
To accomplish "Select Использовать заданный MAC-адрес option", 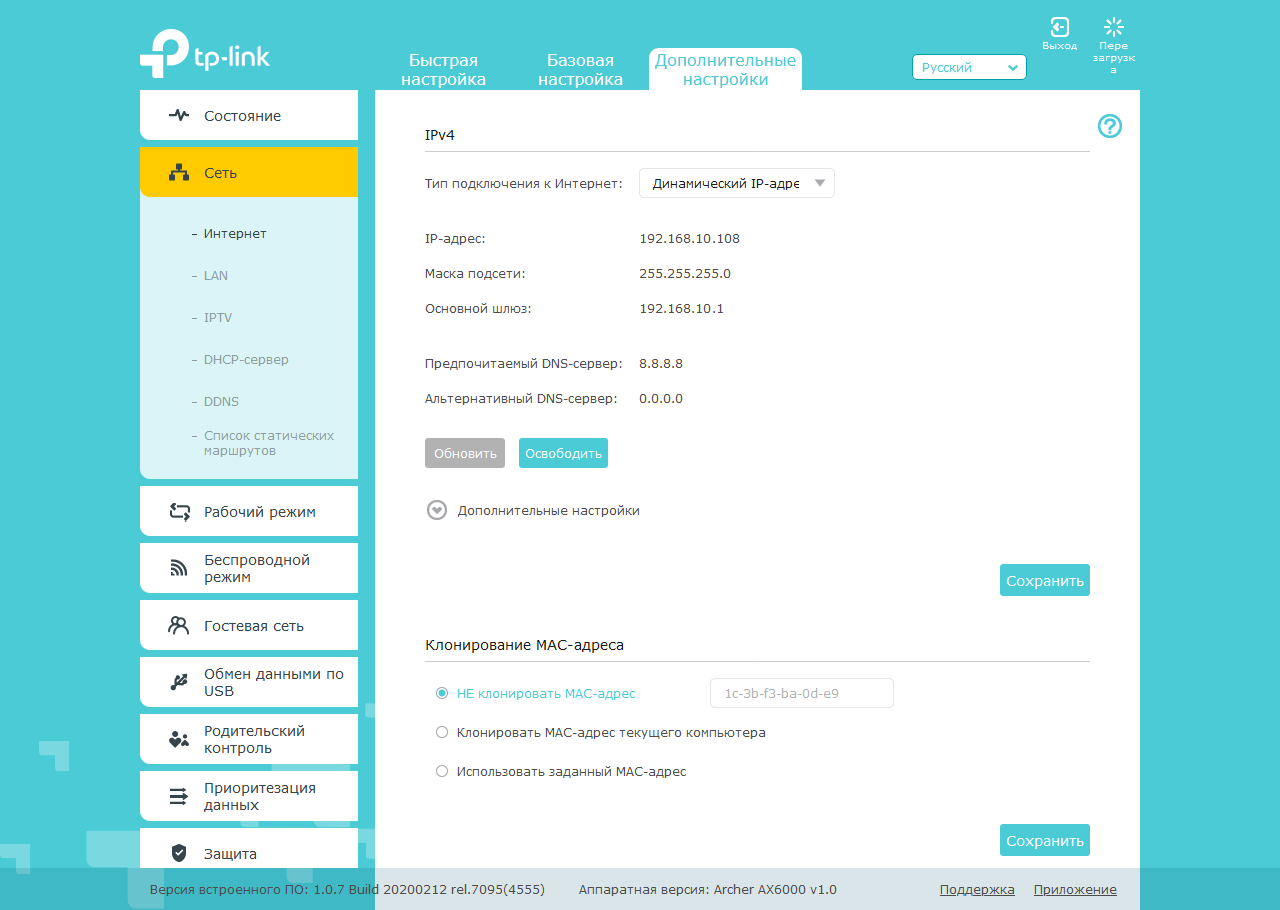I will (x=442, y=771).
